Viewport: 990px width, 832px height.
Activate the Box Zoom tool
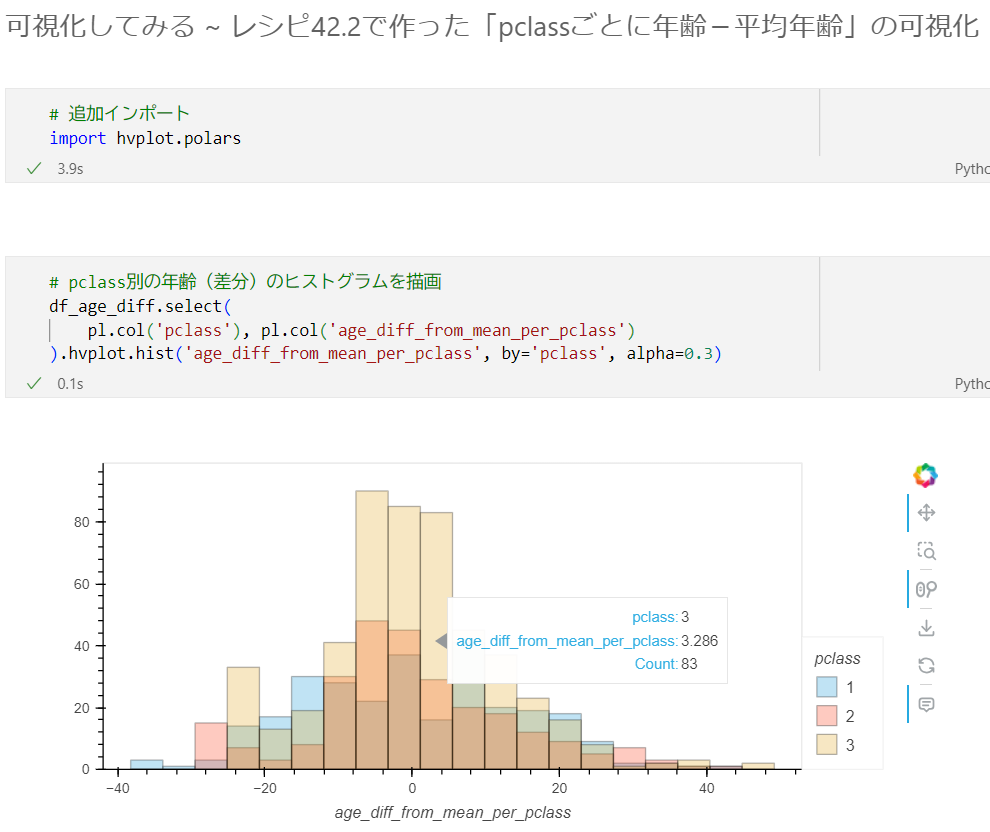coord(926,550)
